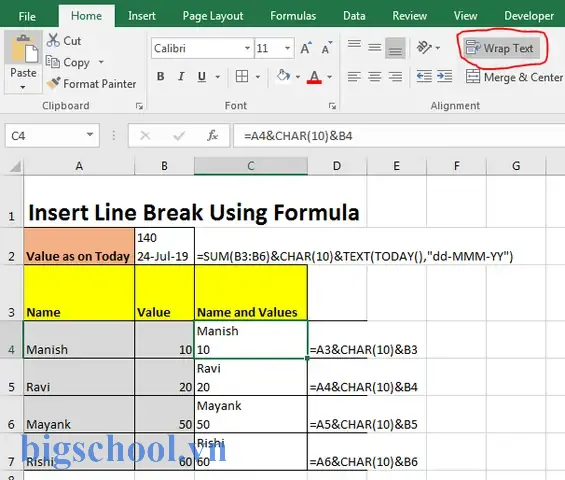Open the font size 11 dropdown
This screenshot has height=480, width=565.
tap(287, 48)
